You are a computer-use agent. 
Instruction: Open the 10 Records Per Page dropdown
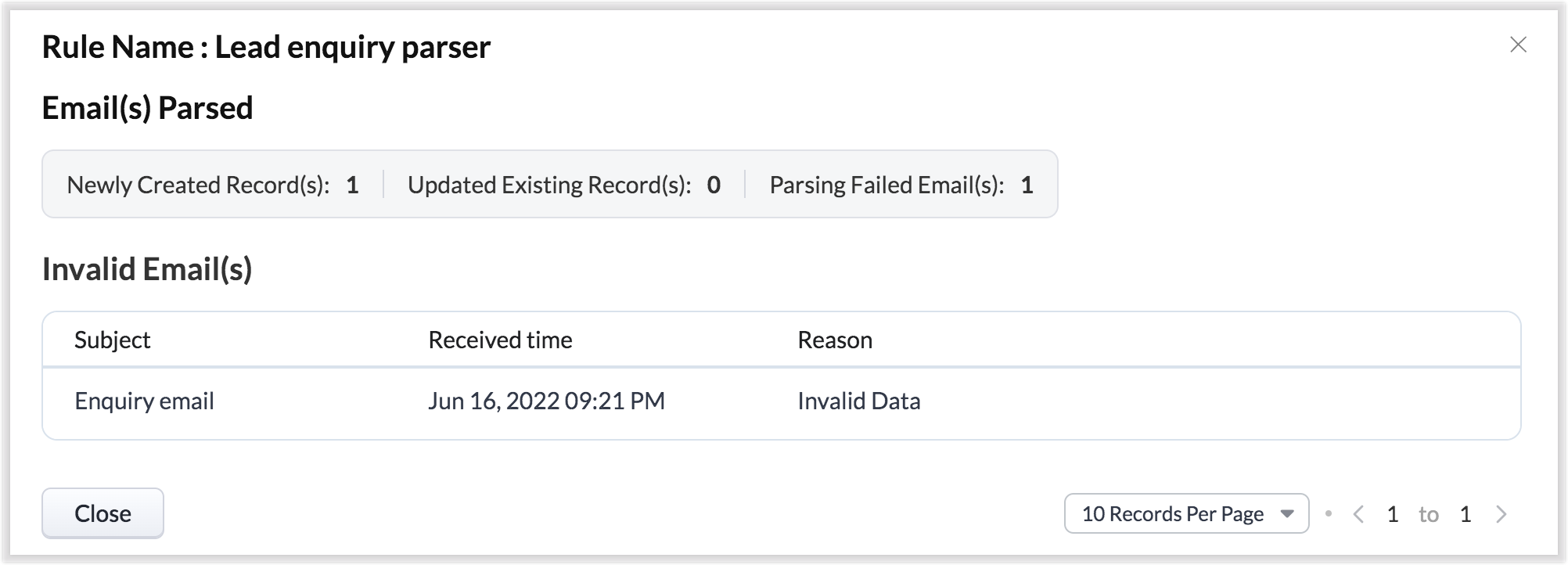pos(1186,514)
